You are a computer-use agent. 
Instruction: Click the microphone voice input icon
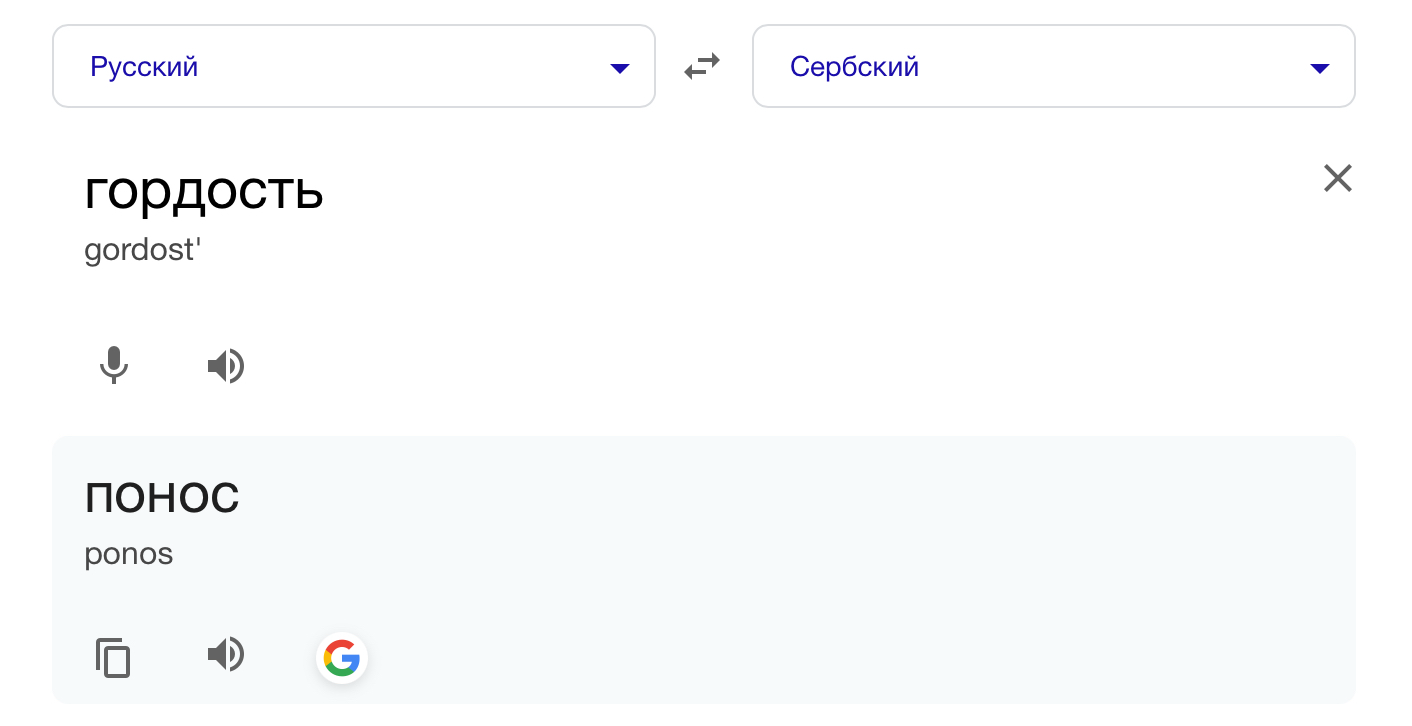[x=114, y=366]
